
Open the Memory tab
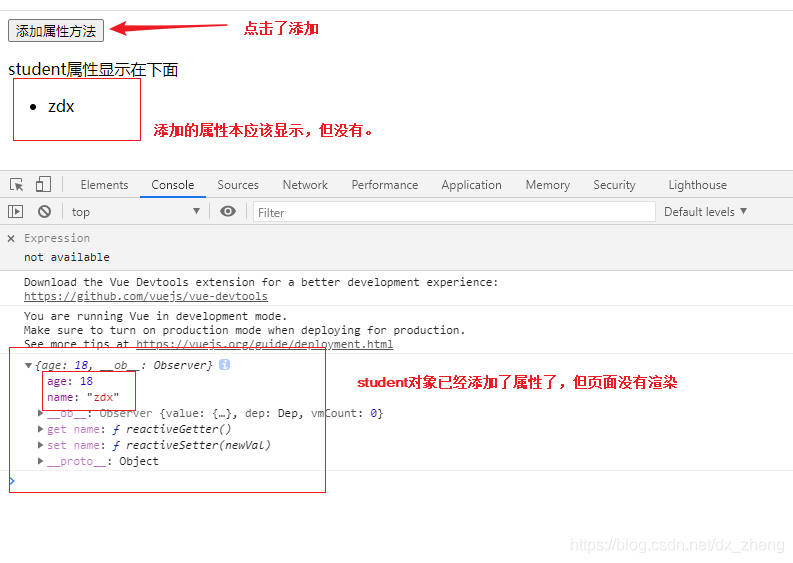click(x=548, y=185)
